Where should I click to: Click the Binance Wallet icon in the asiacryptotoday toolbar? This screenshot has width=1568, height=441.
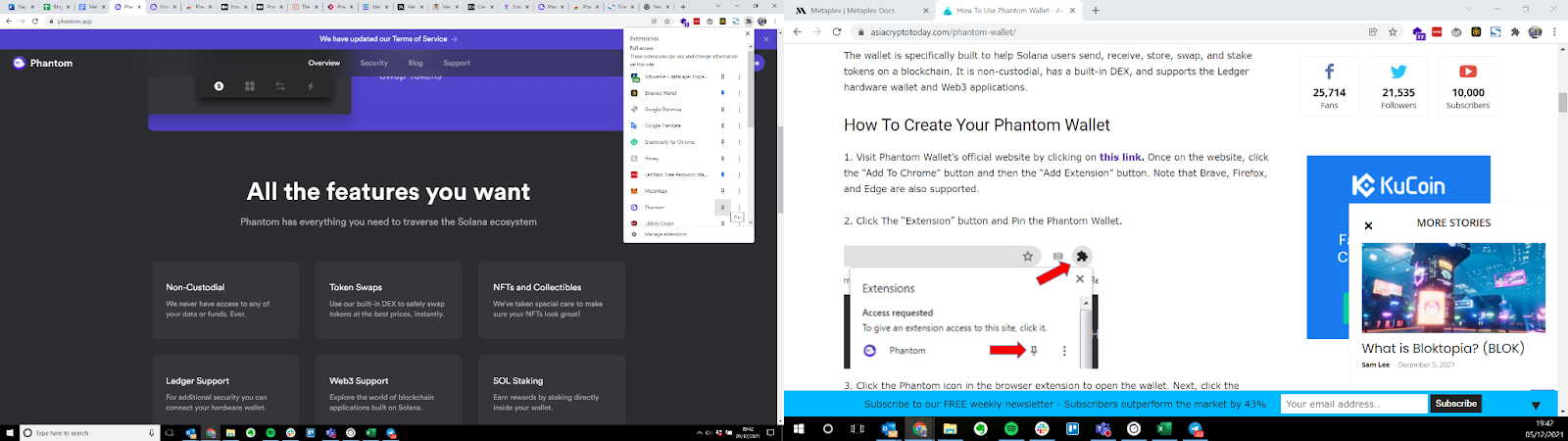click(x=1476, y=32)
